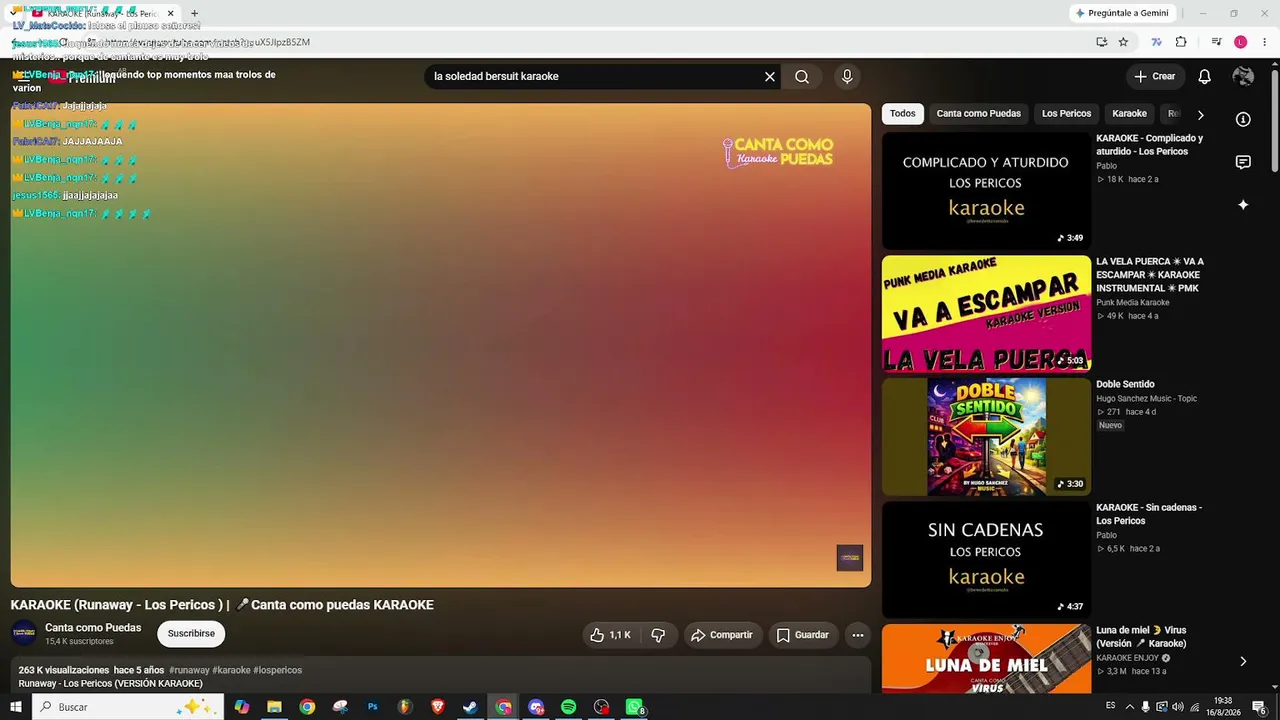This screenshot has width=1280, height=720.
Task: Open Steam from the taskbar
Action: pos(470,707)
